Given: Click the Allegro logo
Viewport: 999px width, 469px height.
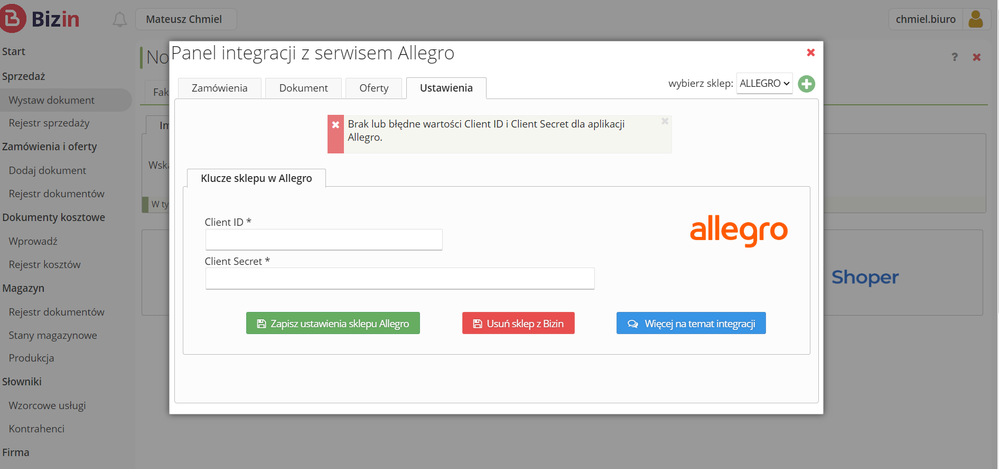Looking at the screenshot, I should click(x=738, y=231).
